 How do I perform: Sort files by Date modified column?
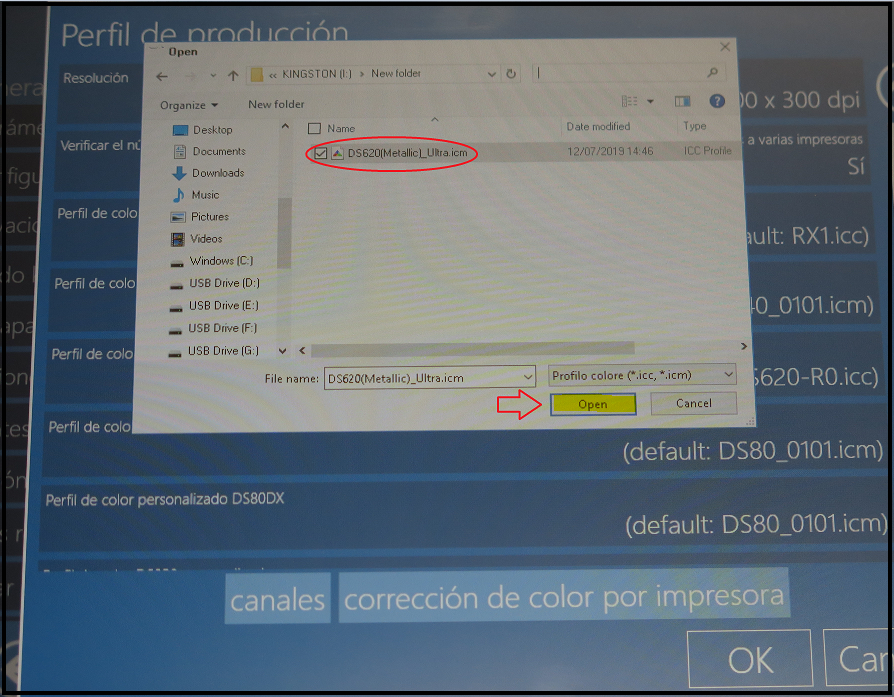(598, 127)
